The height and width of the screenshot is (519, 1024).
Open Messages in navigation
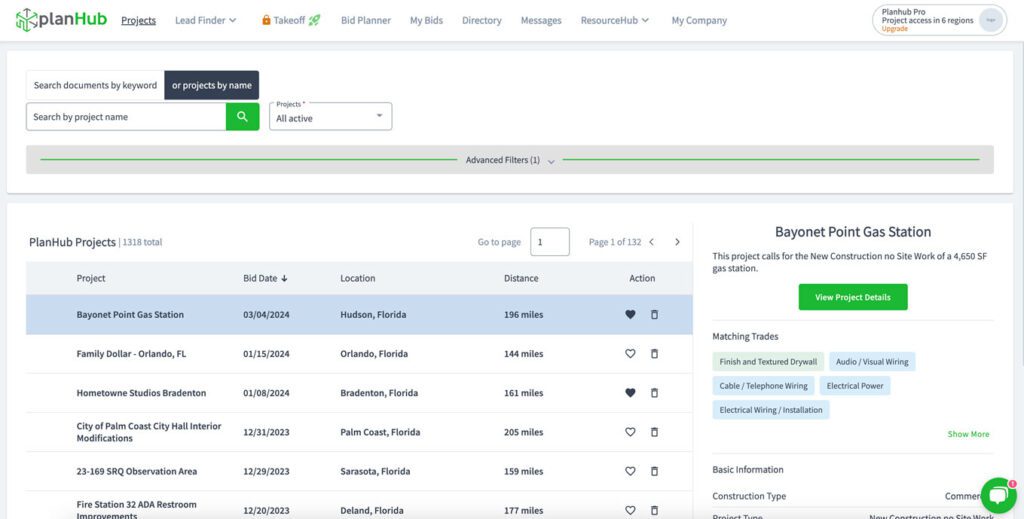(x=541, y=20)
